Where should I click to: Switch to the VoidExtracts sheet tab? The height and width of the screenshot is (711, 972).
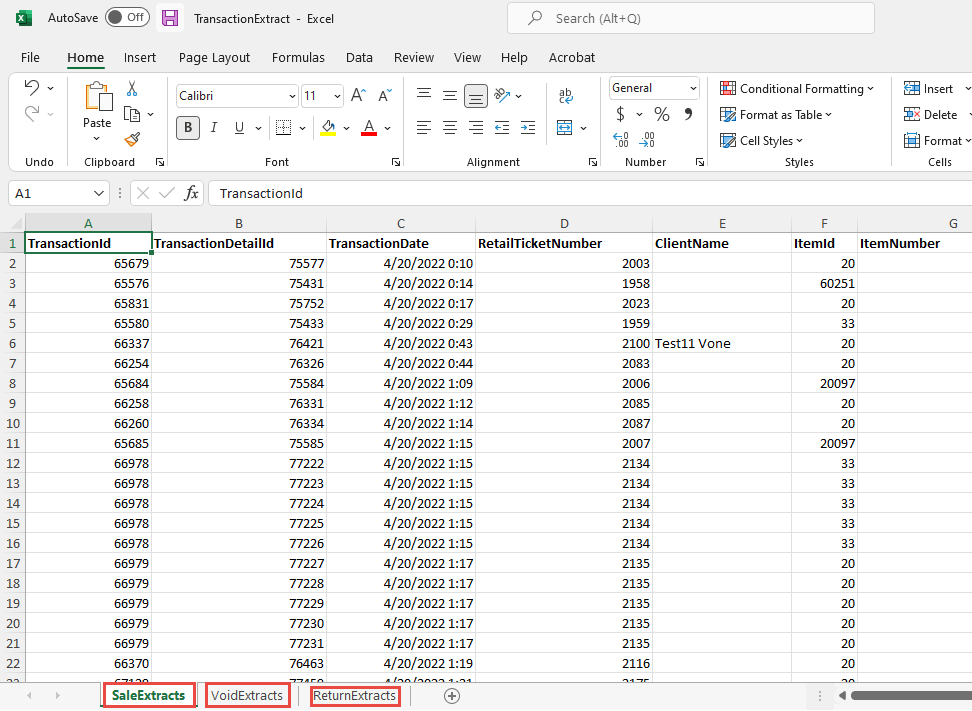point(247,695)
